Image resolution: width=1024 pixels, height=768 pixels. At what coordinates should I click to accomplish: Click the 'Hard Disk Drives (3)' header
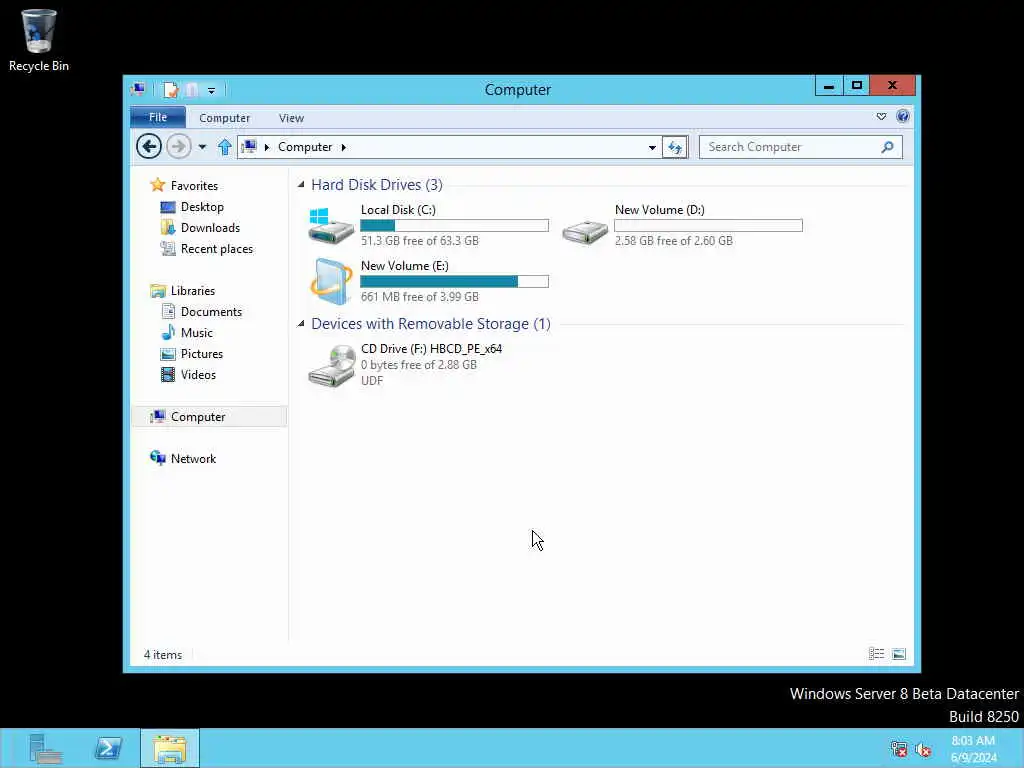pyautogui.click(x=377, y=185)
